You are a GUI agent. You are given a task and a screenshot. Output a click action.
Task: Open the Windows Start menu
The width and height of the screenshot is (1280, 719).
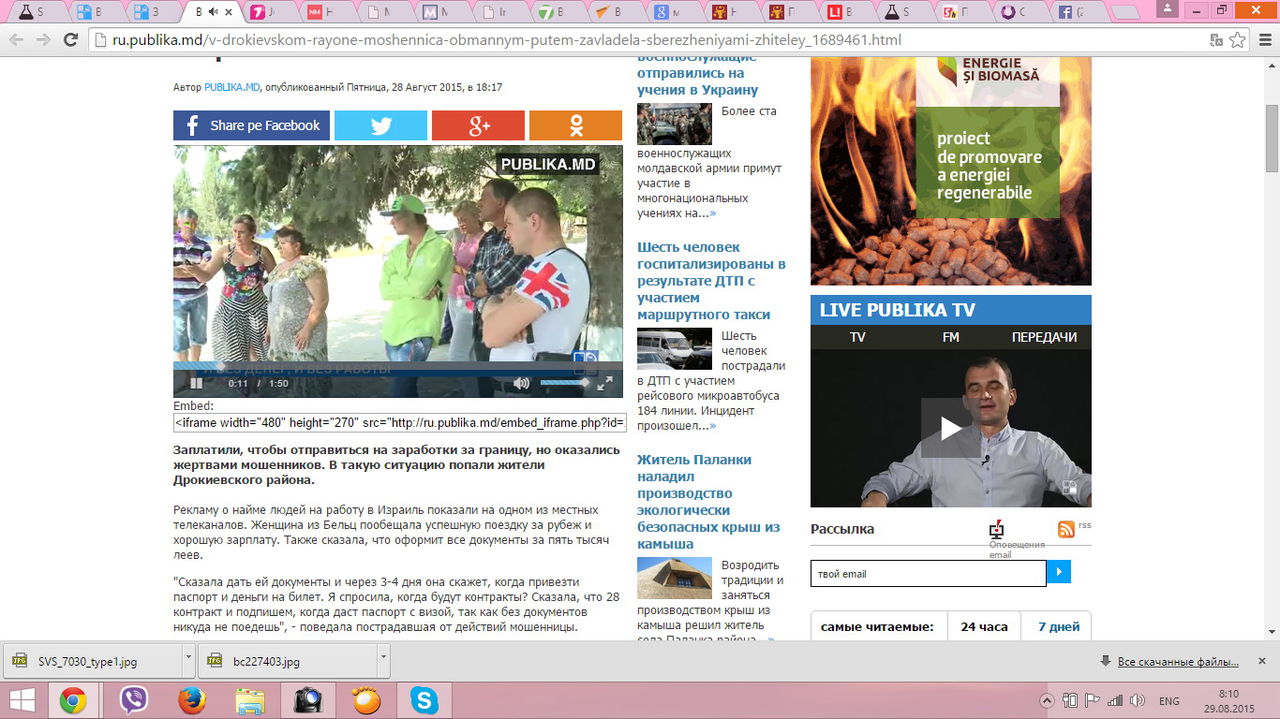pyautogui.click(x=22, y=701)
